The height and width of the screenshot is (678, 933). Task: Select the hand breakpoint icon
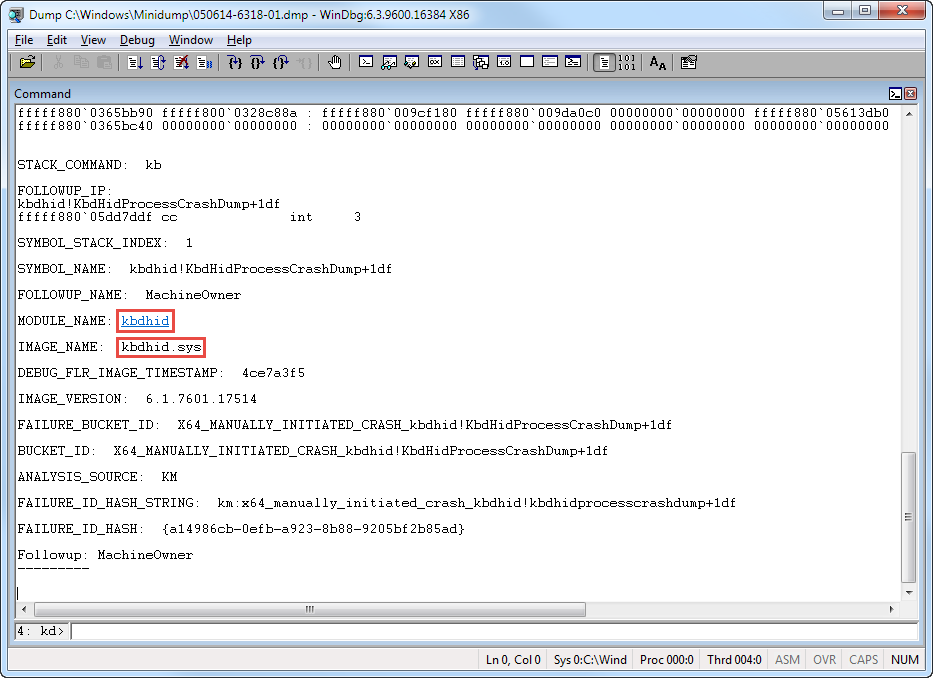[x=334, y=62]
